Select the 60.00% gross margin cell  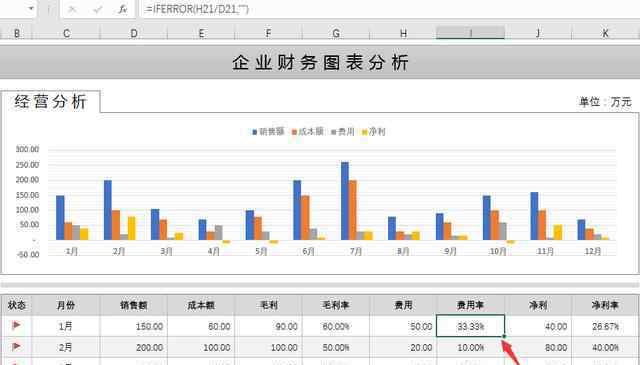(336, 326)
